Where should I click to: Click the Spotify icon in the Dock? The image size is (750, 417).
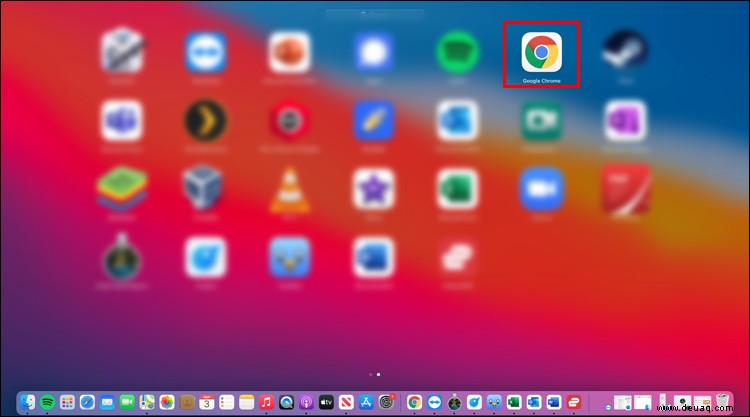47,402
